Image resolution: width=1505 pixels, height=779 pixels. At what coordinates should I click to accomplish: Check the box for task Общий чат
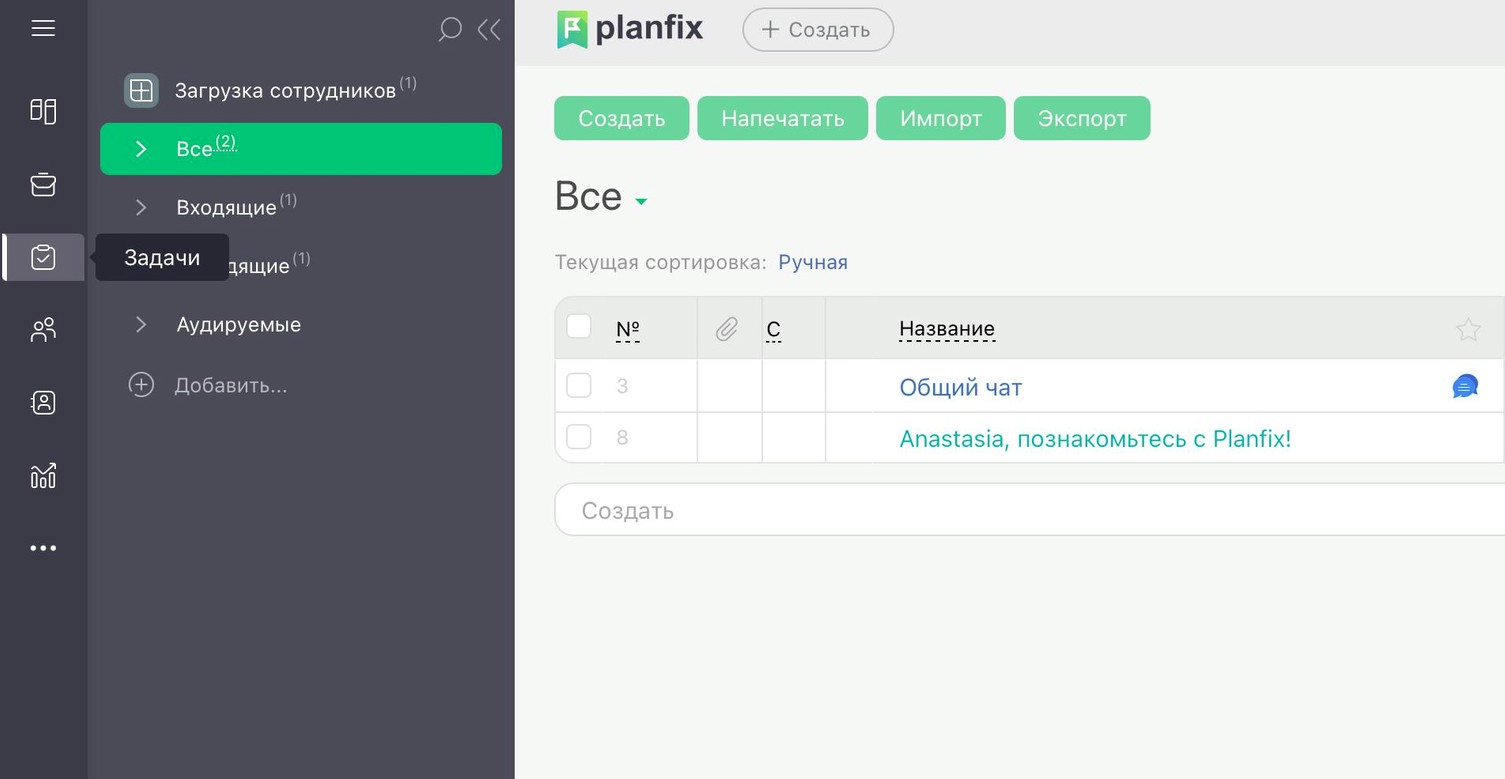(579, 386)
